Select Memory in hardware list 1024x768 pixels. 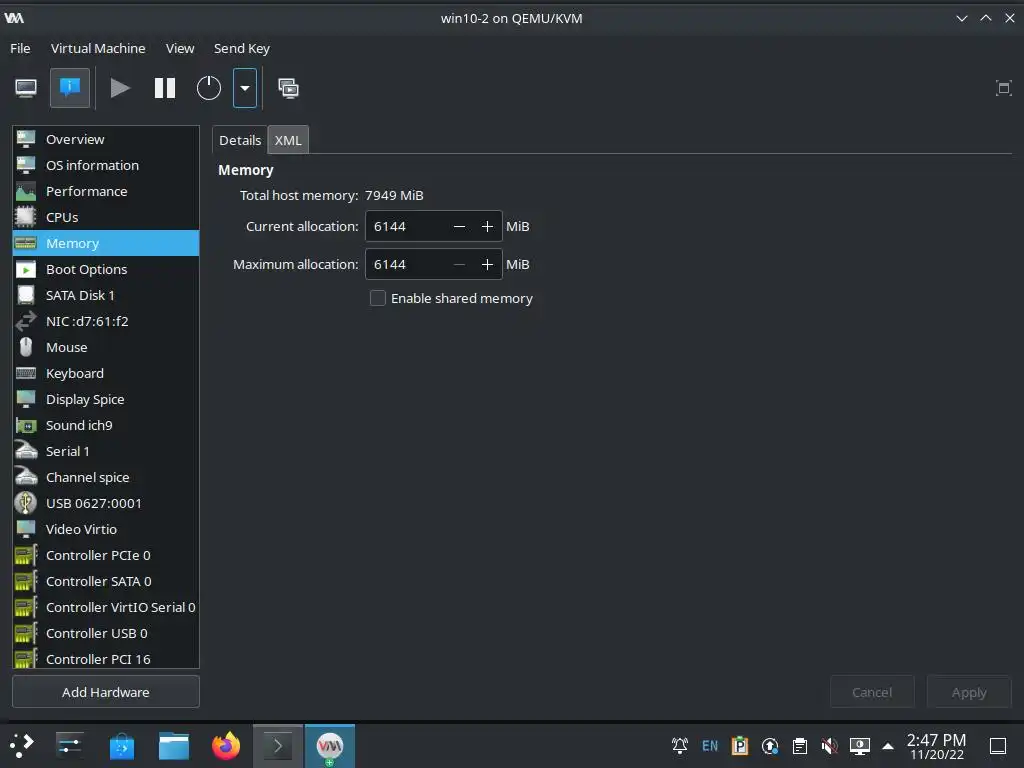[106, 243]
